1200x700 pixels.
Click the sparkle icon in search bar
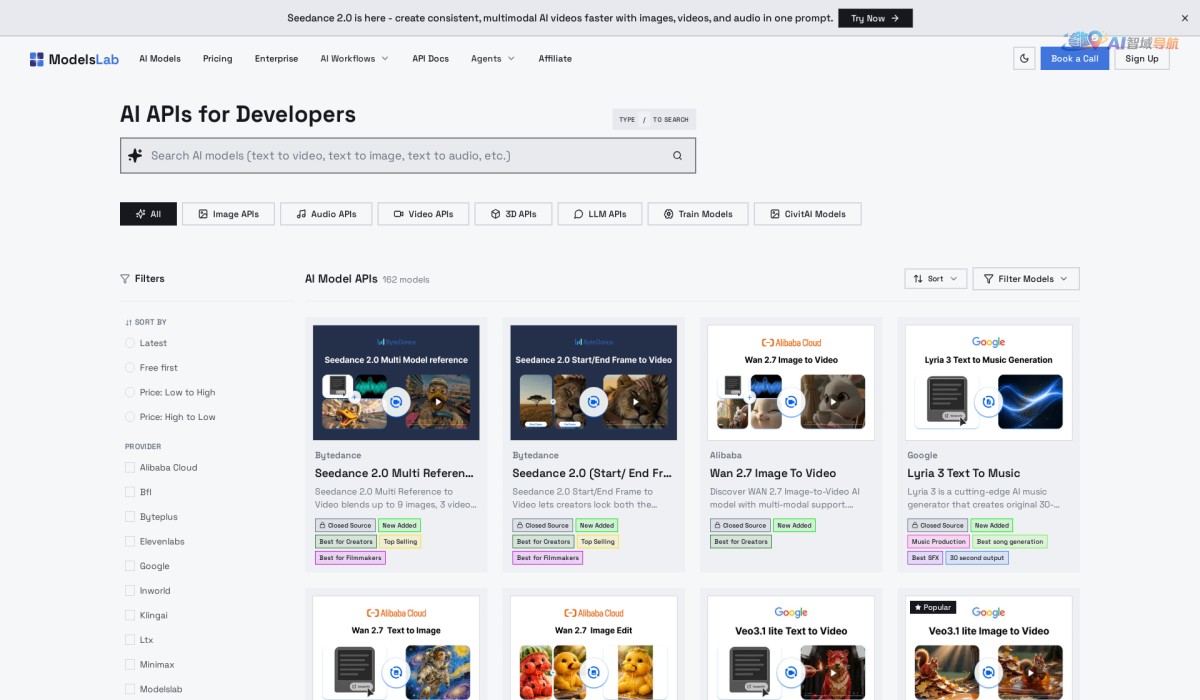point(136,156)
